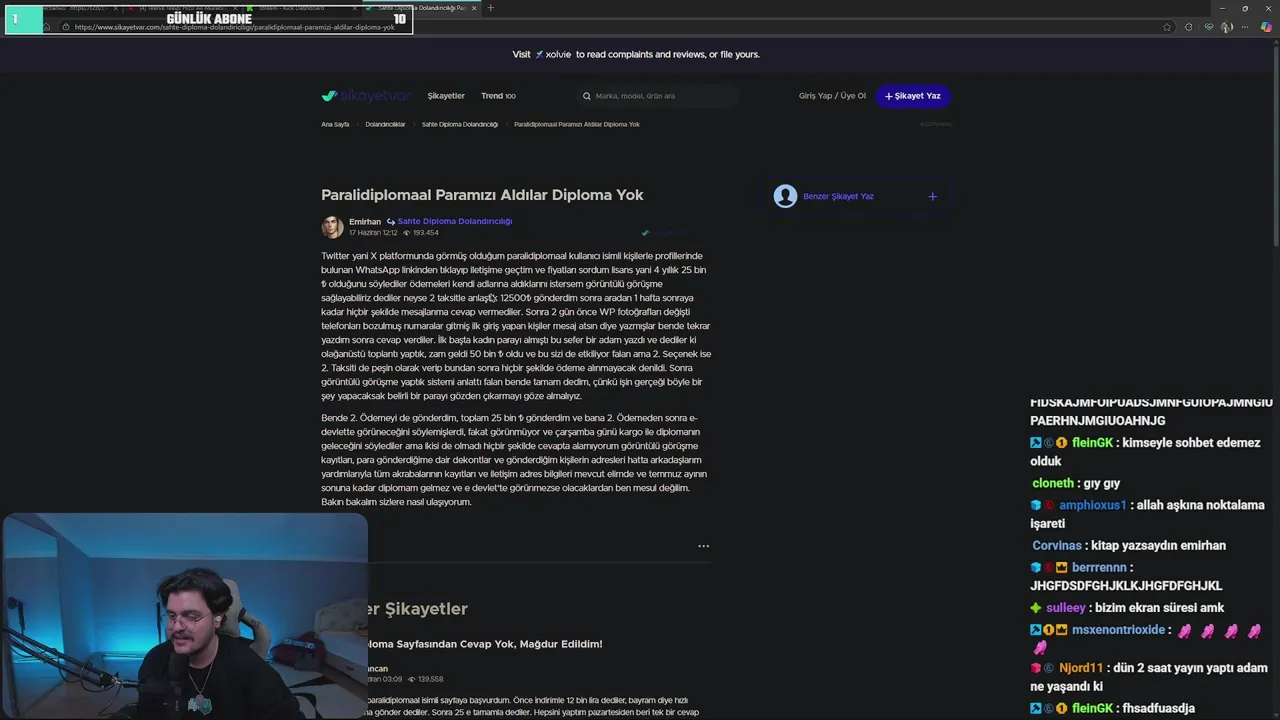The height and width of the screenshot is (720, 1280).
Task: Open the Sahte Diploma Dolandırıcılığı breadcrumb
Action: [459, 124]
